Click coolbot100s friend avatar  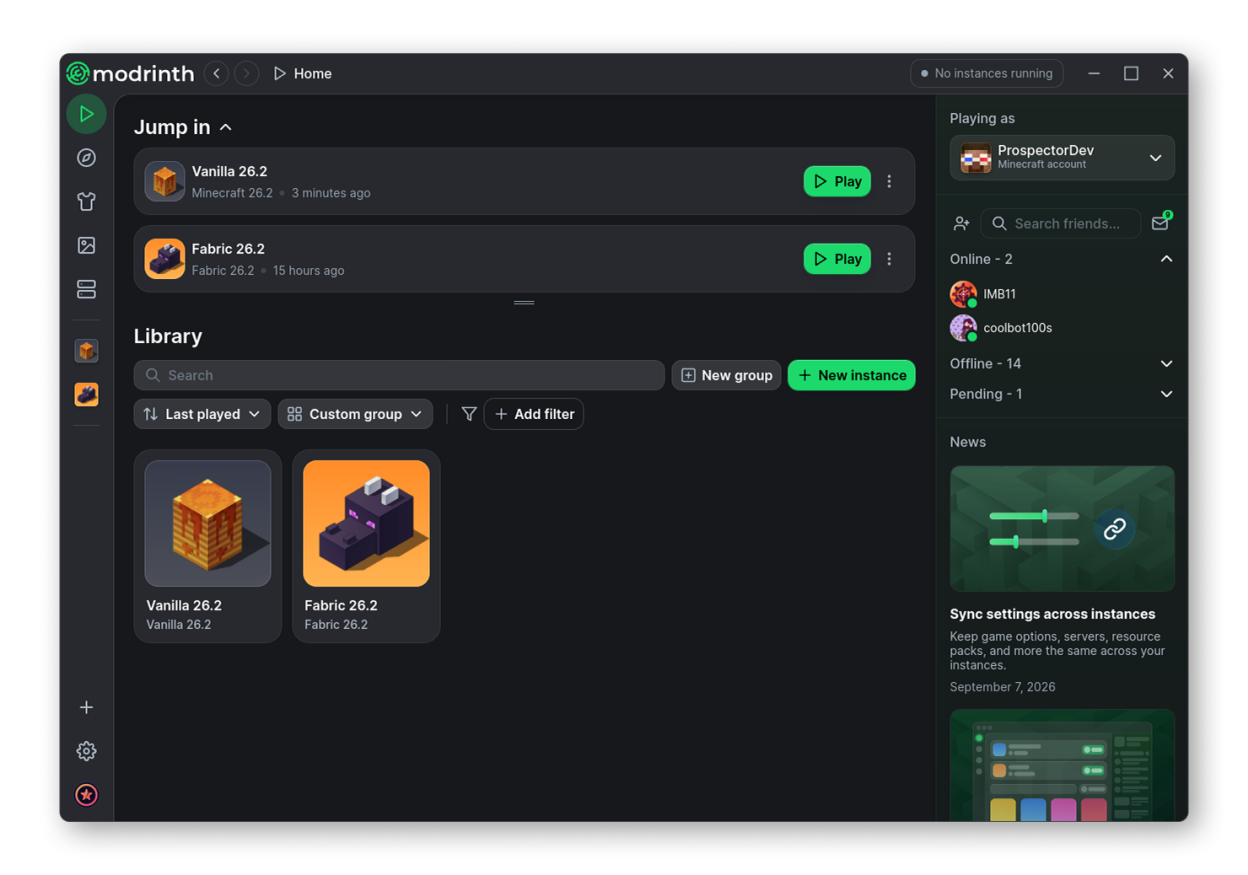963,328
